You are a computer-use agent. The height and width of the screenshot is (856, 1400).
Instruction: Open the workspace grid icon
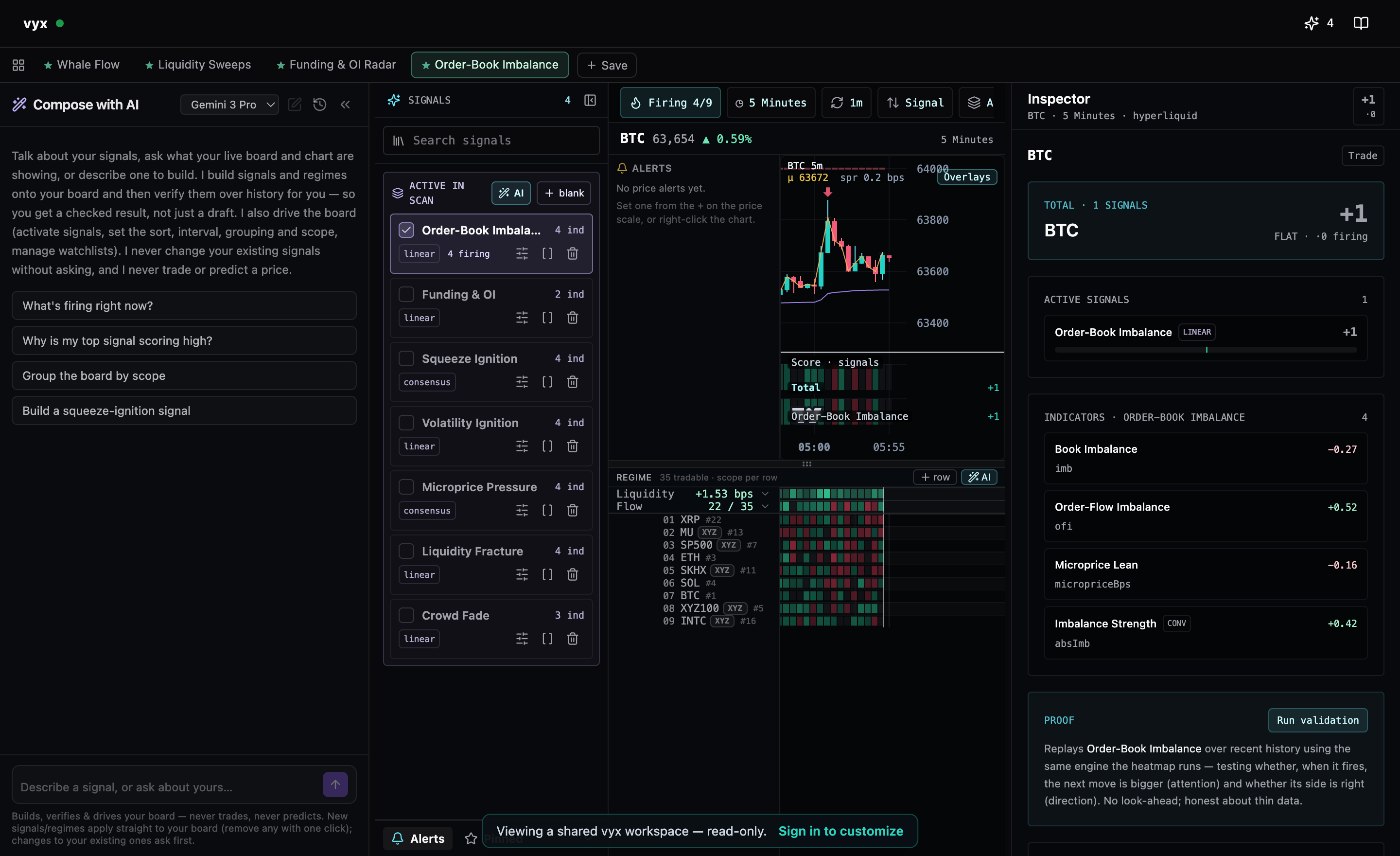click(x=18, y=65)
